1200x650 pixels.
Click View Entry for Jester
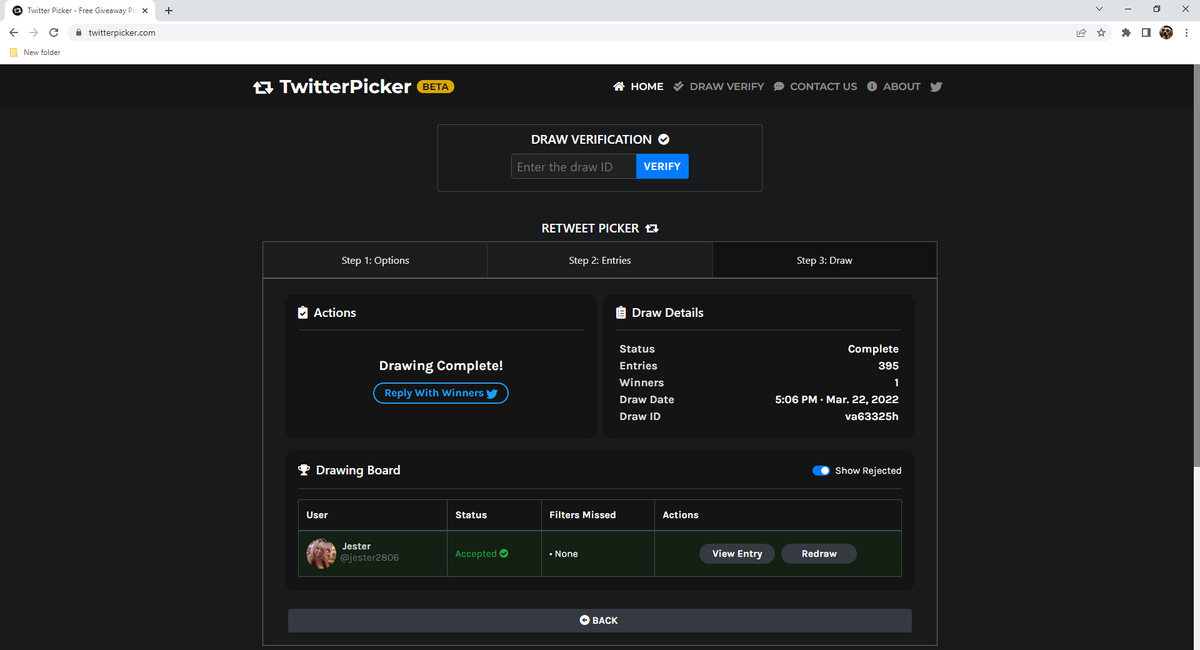pos(737,554)
